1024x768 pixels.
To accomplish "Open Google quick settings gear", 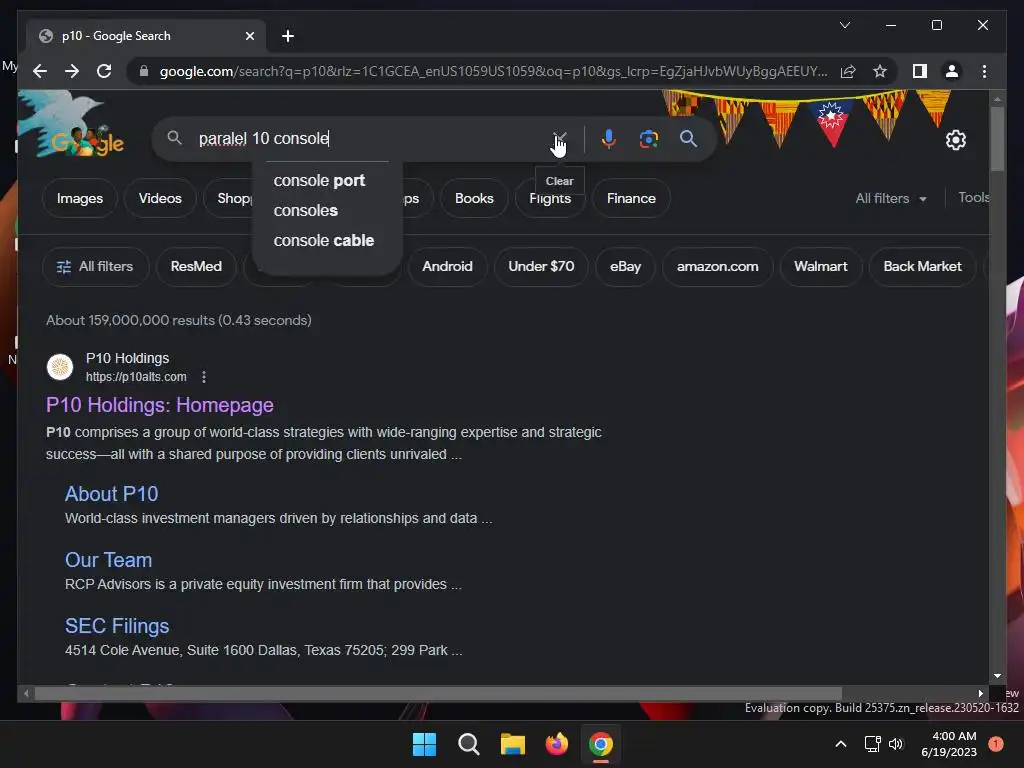I will 955,140.
